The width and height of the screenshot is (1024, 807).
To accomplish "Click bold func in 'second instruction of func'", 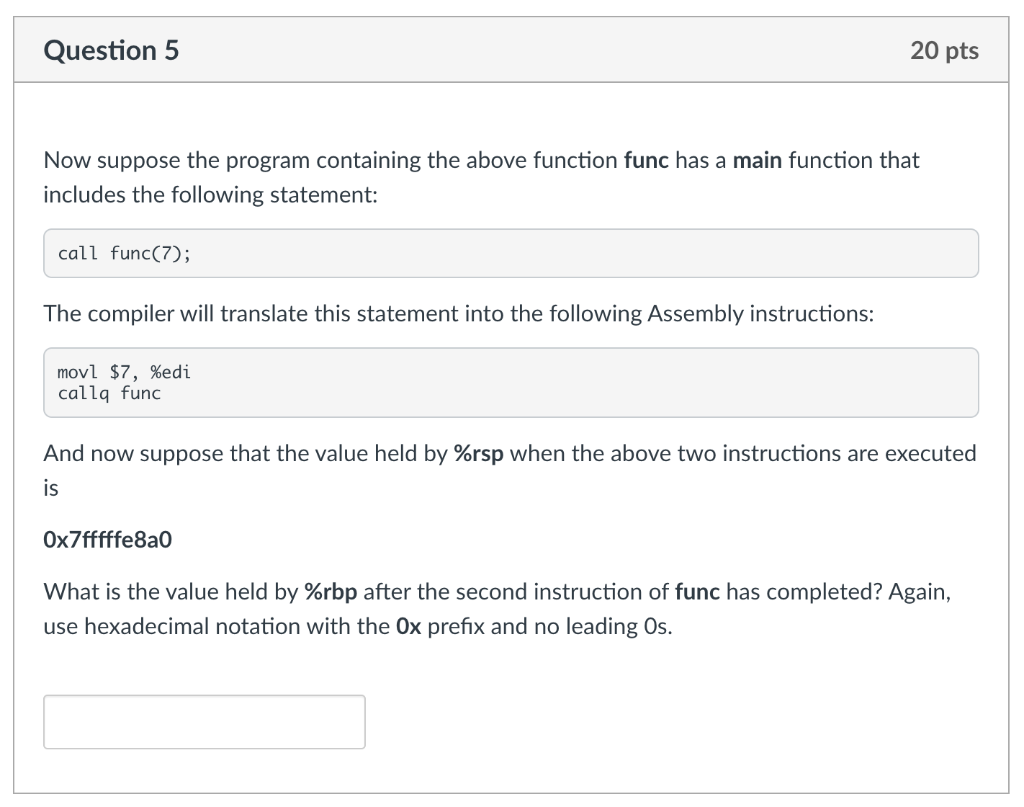I will coord(697,592).
